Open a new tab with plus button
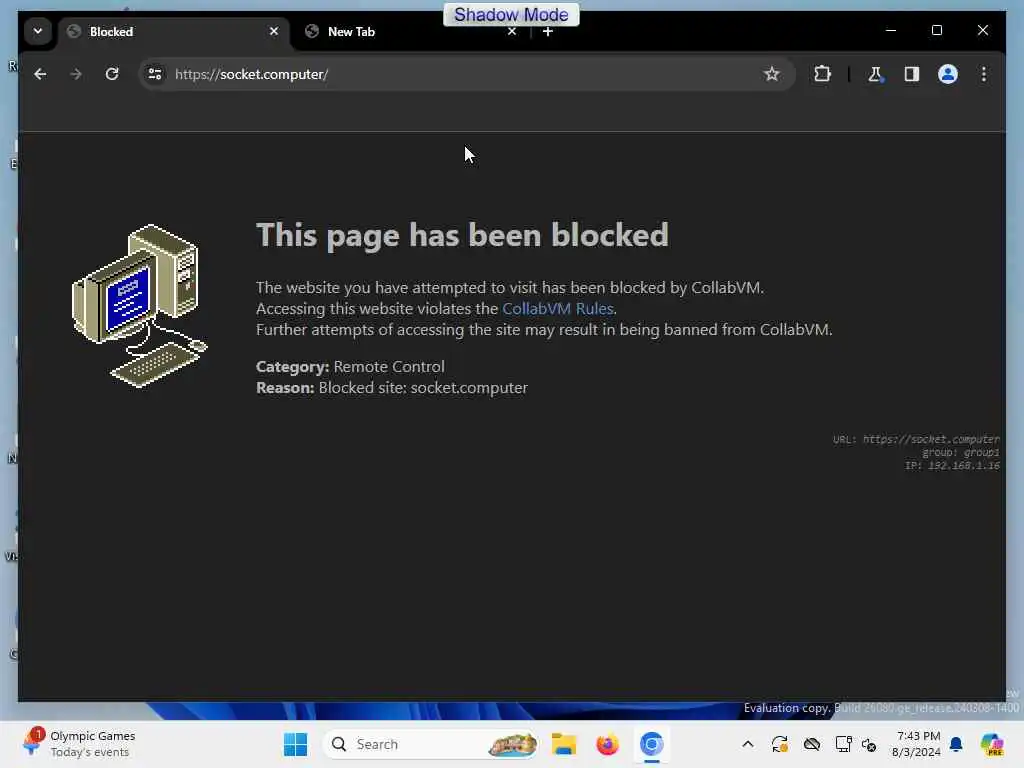Screen dimensions: 1024x768 (x=548, y=31)
